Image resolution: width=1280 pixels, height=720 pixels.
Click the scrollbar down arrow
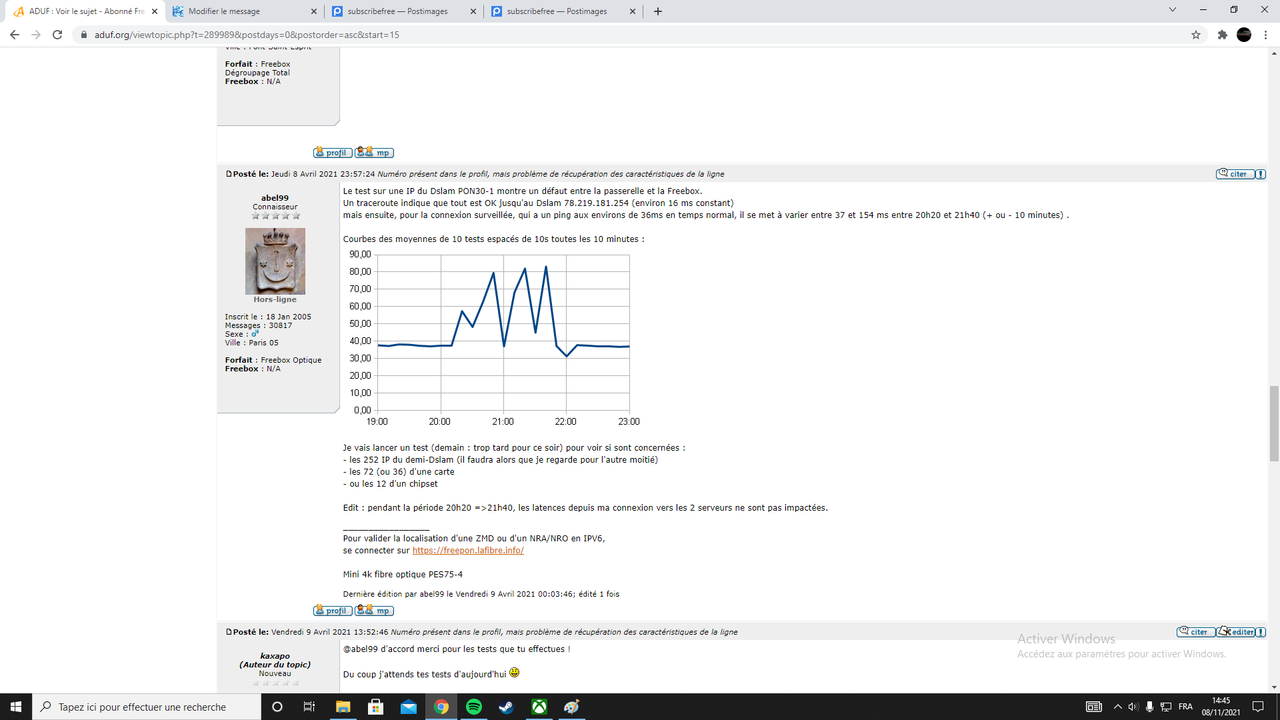[1273, 687]
